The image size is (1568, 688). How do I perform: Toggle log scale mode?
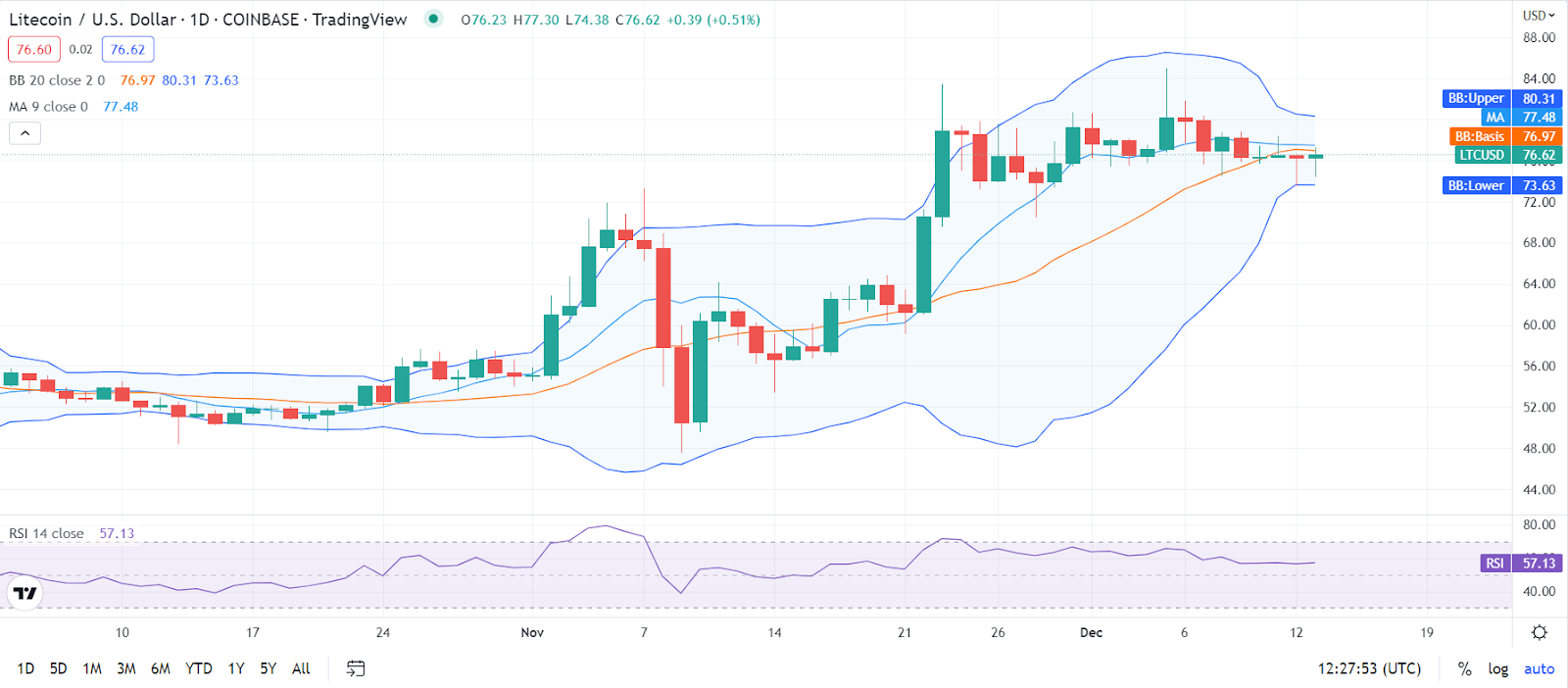pyautogui.click(x=1497, y=668)
